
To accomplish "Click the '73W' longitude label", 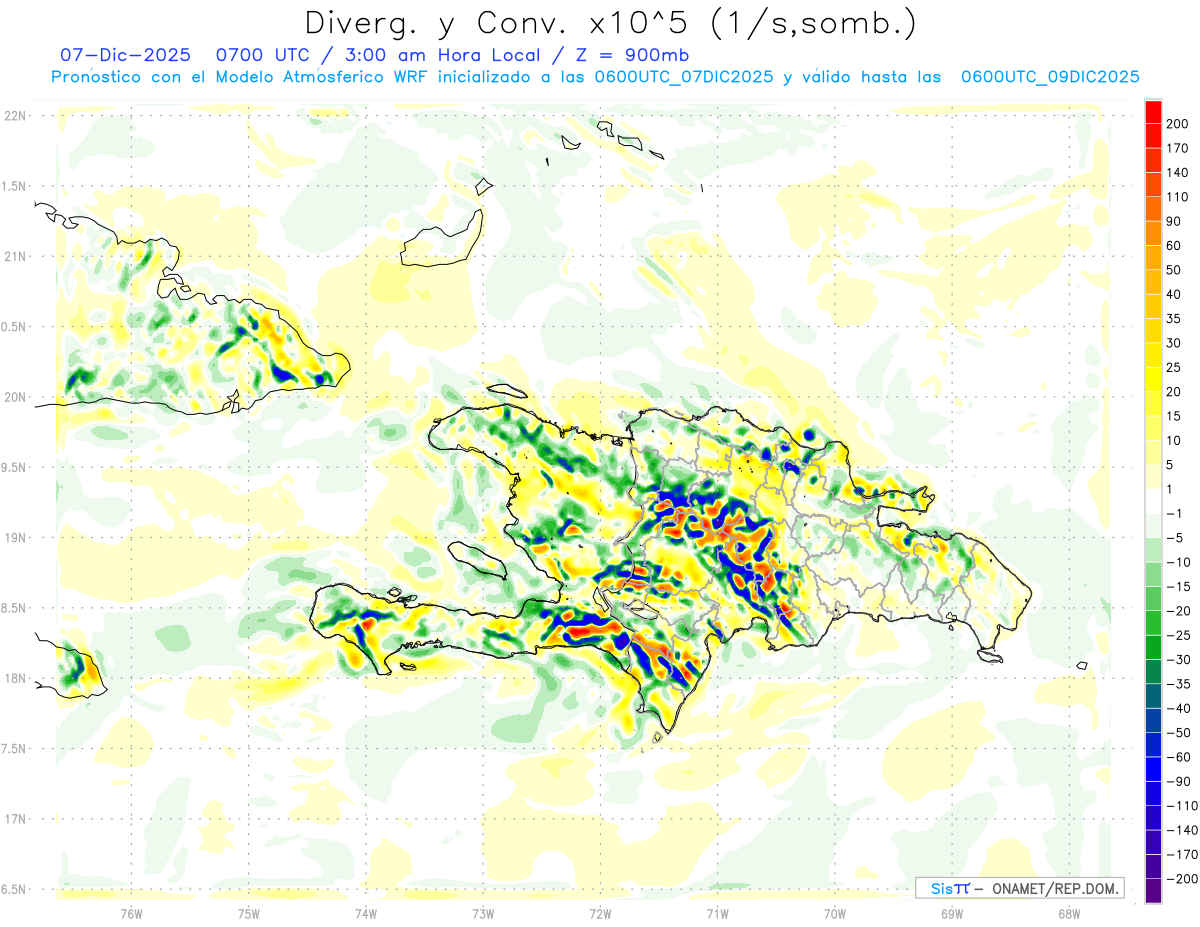I will pyautogui.click(x=483, y=913).
